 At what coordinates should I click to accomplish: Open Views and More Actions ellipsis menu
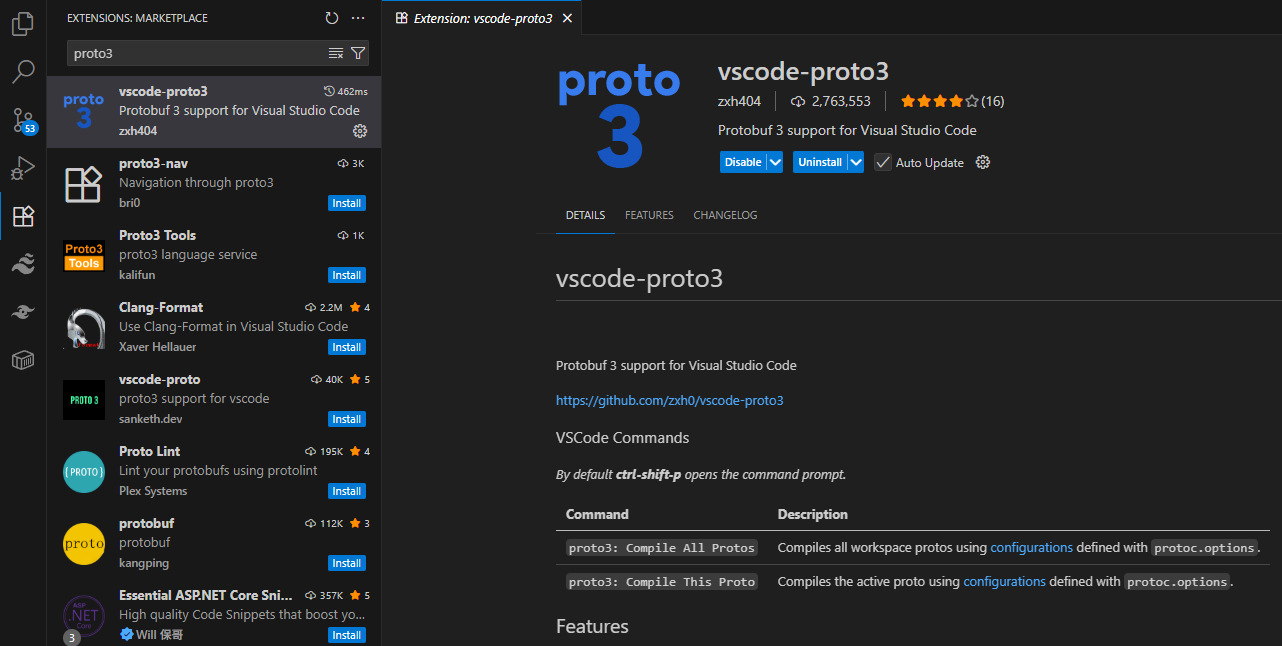pyautogui.click(x=358, y=18)
